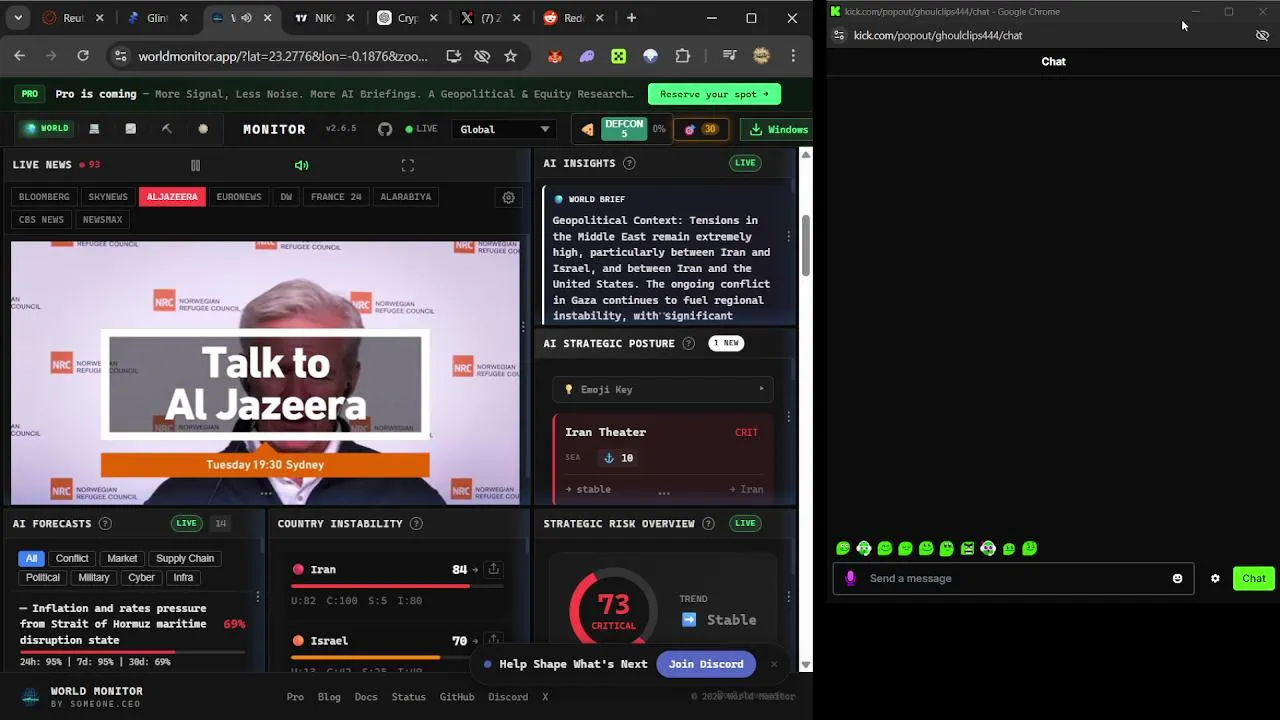Click the DEFCON 5 indicator badge
The height and width of the screenshot is (720, 1280).
[624, 129]
